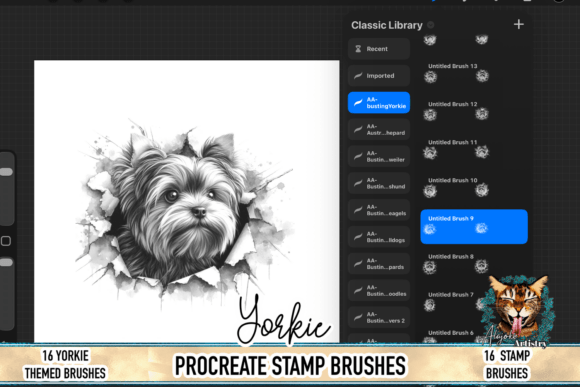This screenshot has height=387, width=580.
Task: Select Untitled Brush 12
Action: [x=474, y=111]
